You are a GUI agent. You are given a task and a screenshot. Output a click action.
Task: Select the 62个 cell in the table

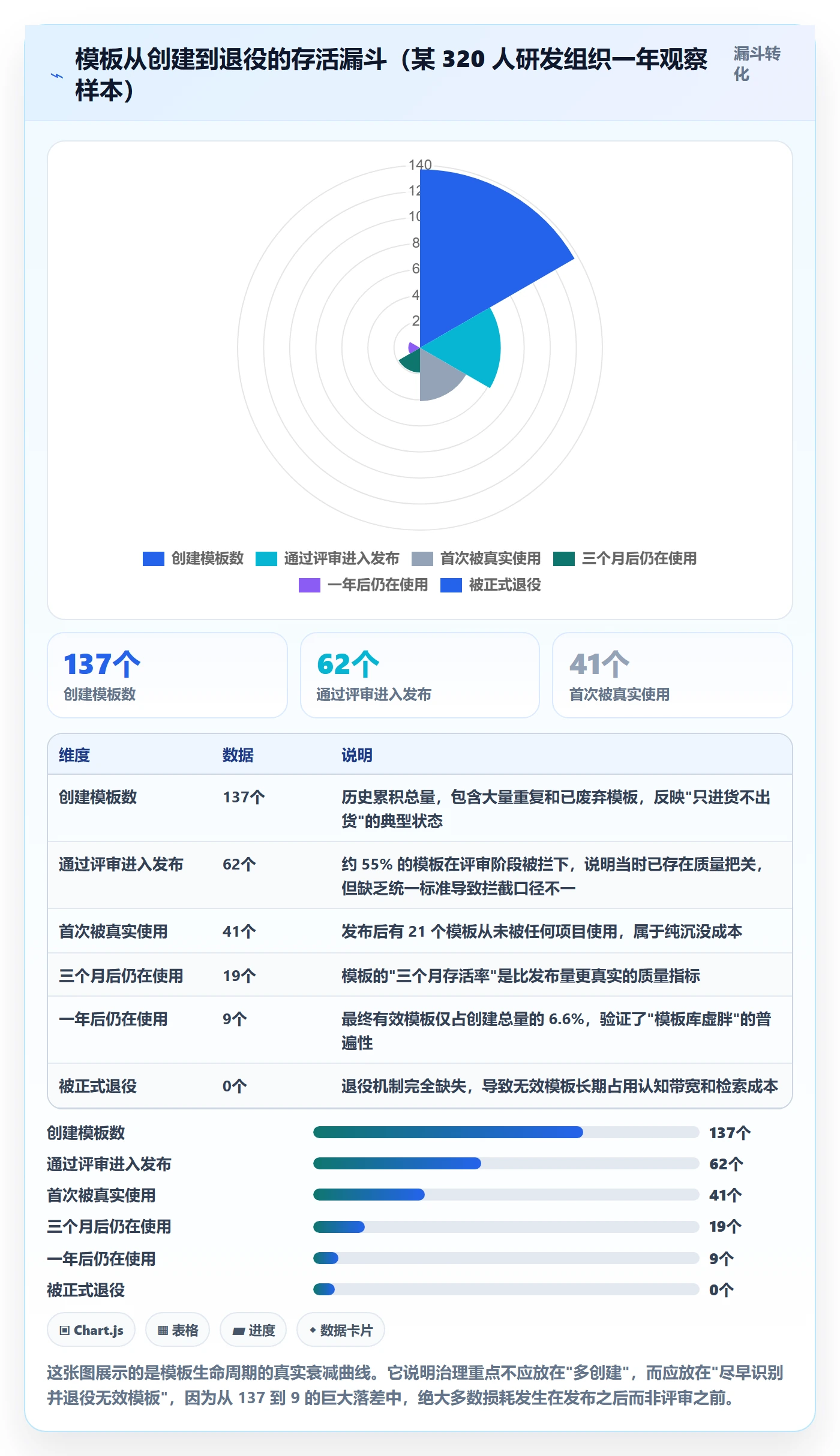click(x=239, y=865)
